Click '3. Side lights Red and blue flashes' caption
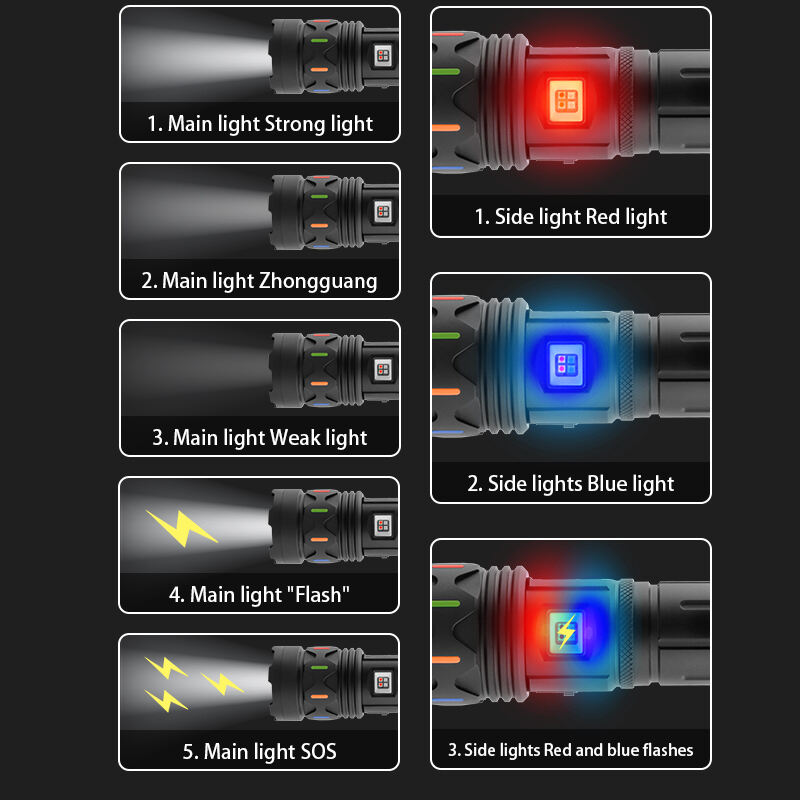Image resolution: width=800 pixels, height=800 pixels. (x=570, y=750)
